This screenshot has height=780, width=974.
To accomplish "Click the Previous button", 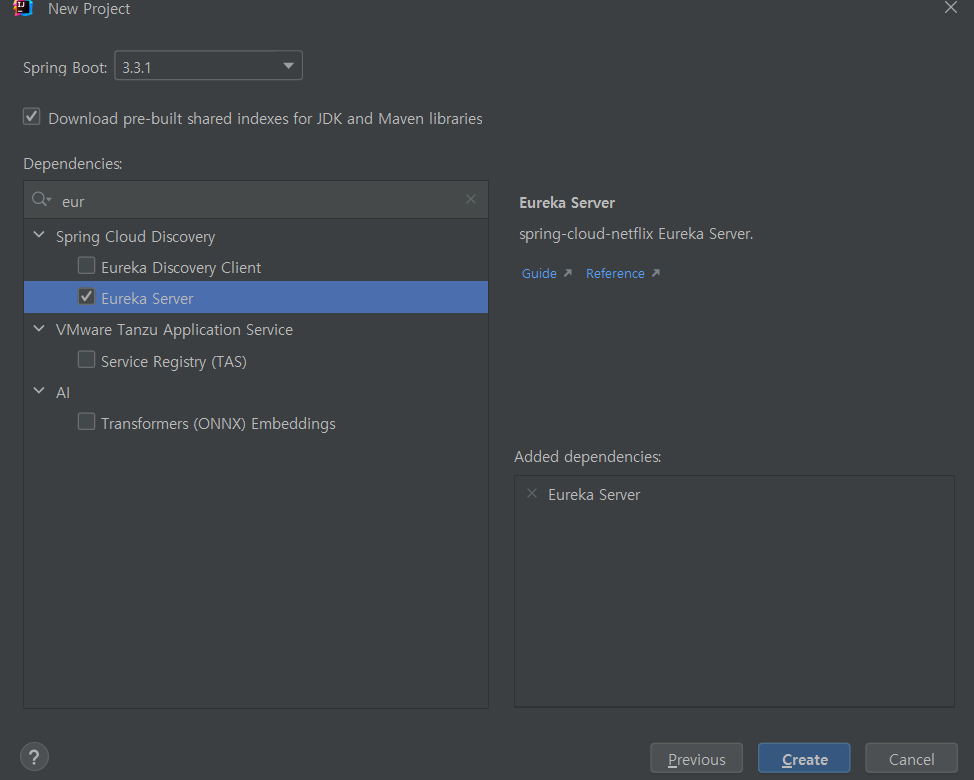I will [x=696, y=759].
